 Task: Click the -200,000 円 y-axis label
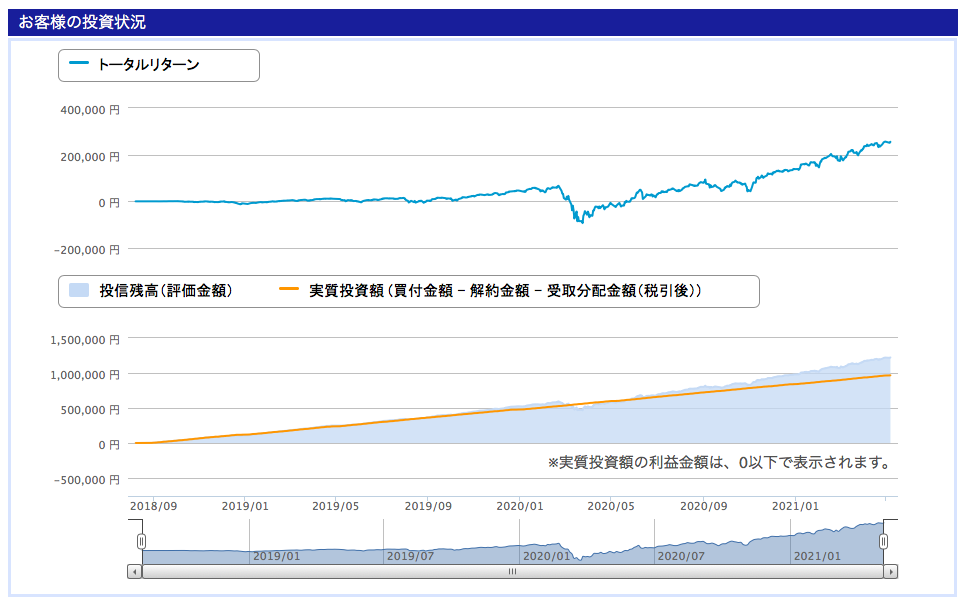(x=87, y=250)
